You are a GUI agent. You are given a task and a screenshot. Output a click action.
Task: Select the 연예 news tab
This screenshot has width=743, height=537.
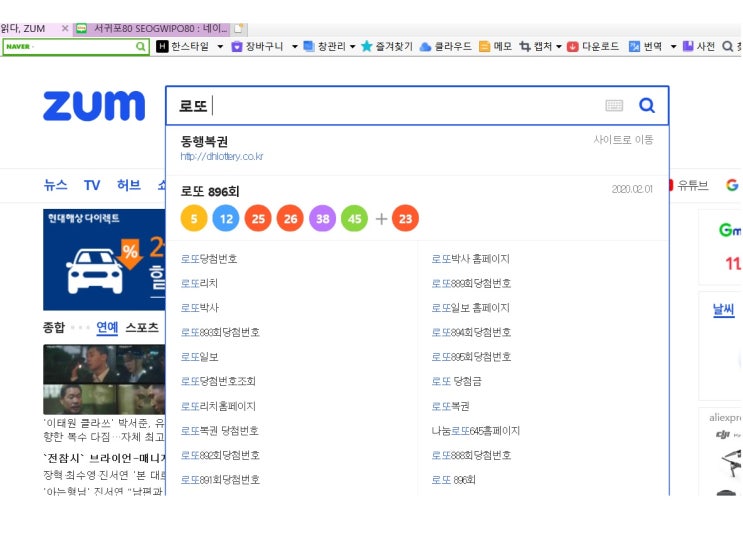[x=107, y=327]
